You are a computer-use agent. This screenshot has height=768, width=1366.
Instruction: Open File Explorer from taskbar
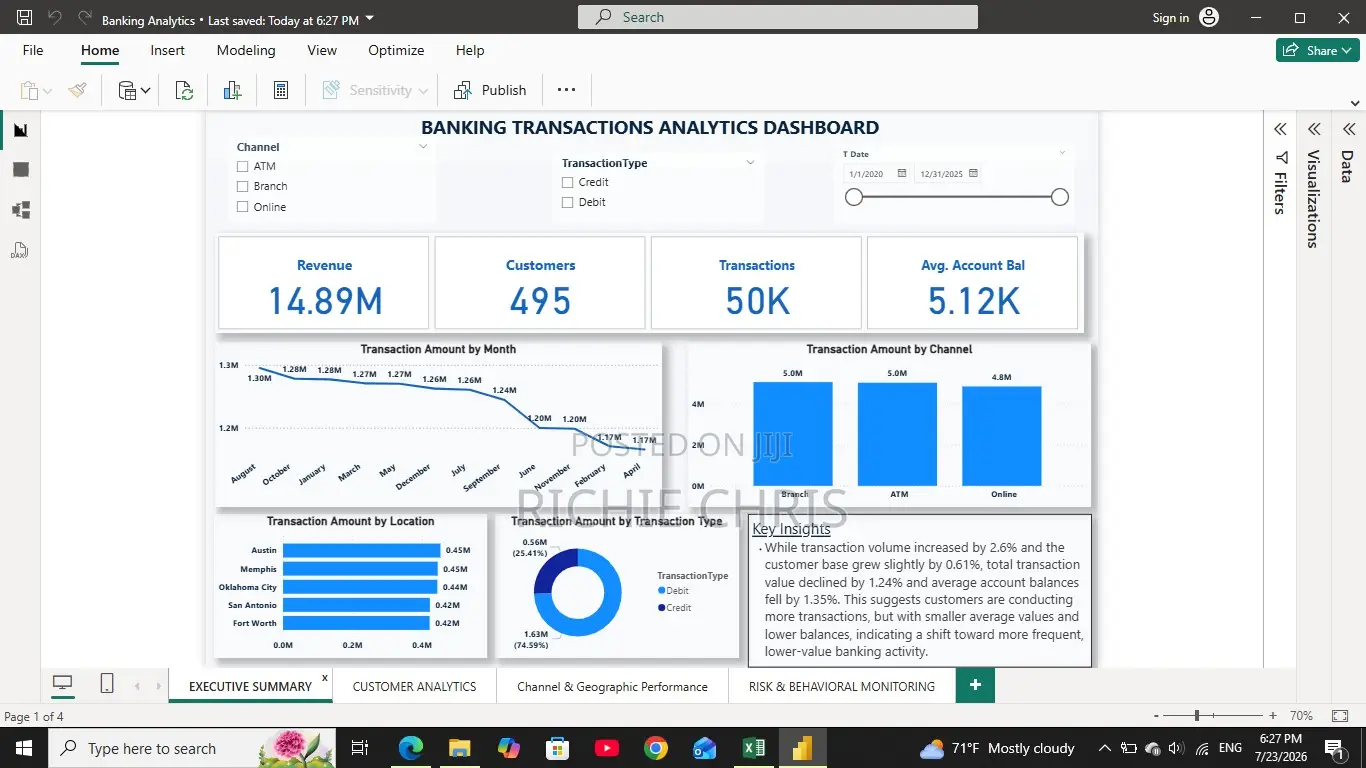coord(460,748)
